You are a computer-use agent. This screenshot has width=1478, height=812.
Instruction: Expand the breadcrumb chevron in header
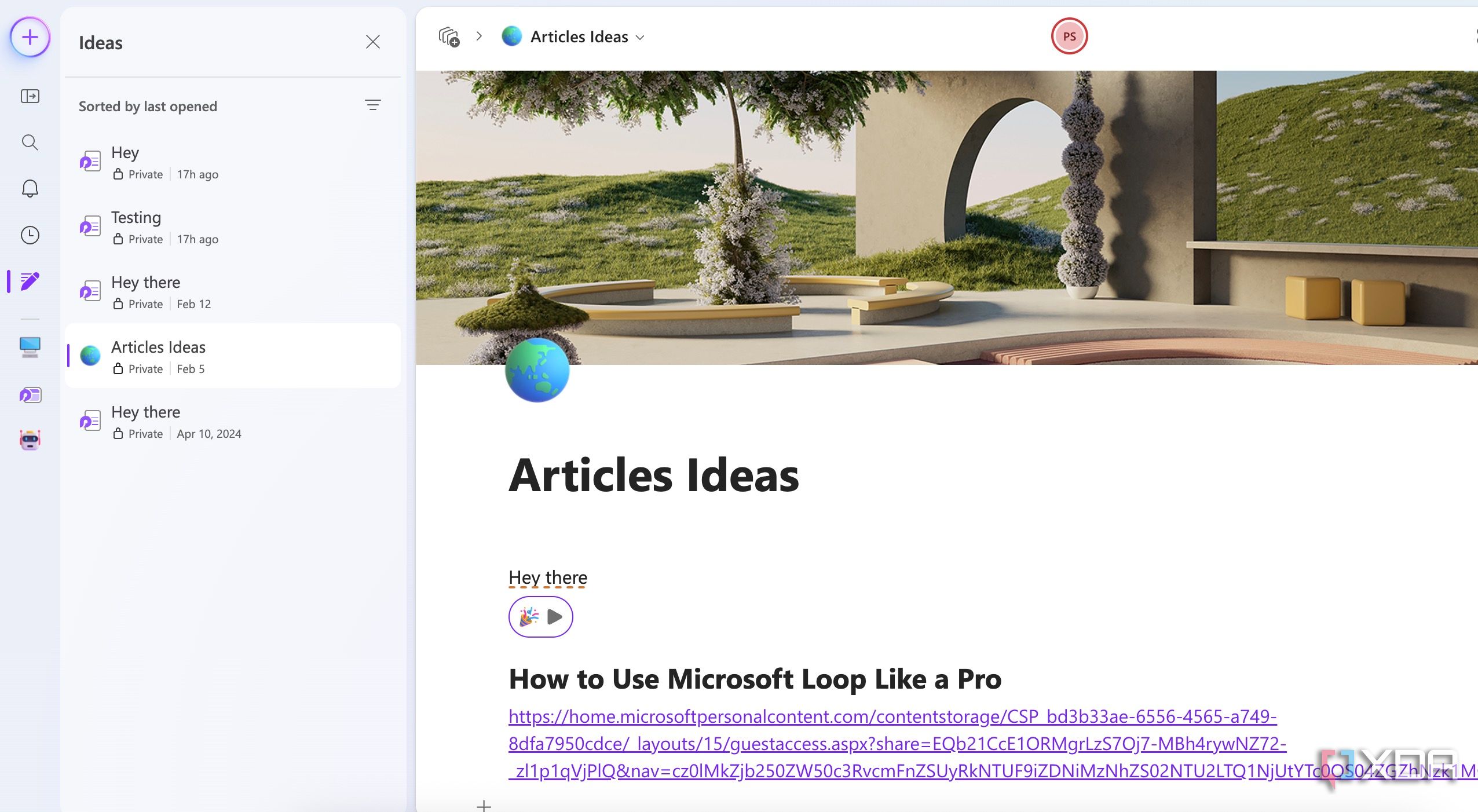(x=480, y=36)
